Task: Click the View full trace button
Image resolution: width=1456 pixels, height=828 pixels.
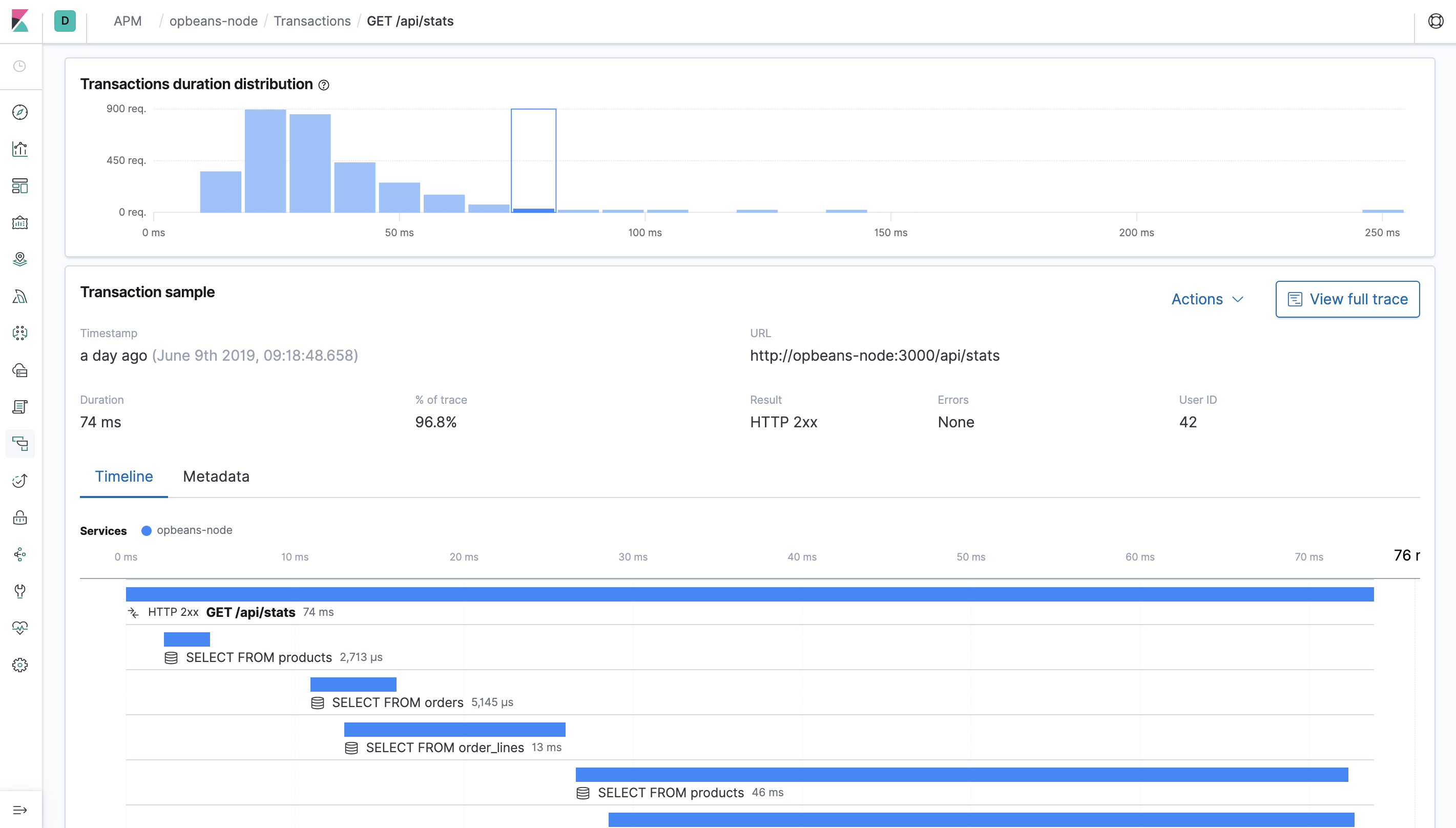Action: tap(1347, 299)
